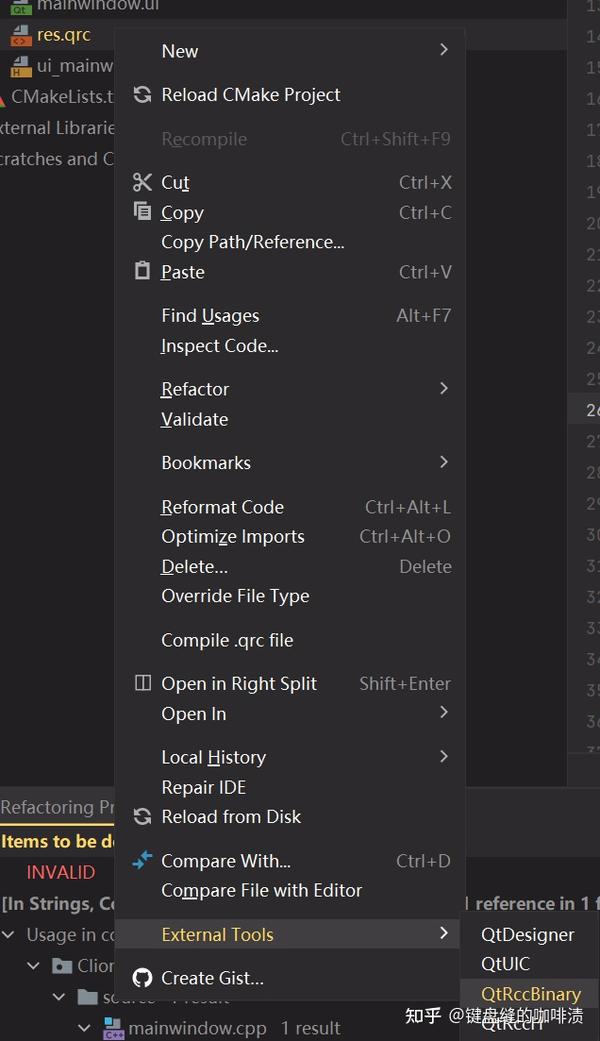Screen dimensions: 600x1041
Task: Run the QtRccBinary external tool
Action: 530,994
